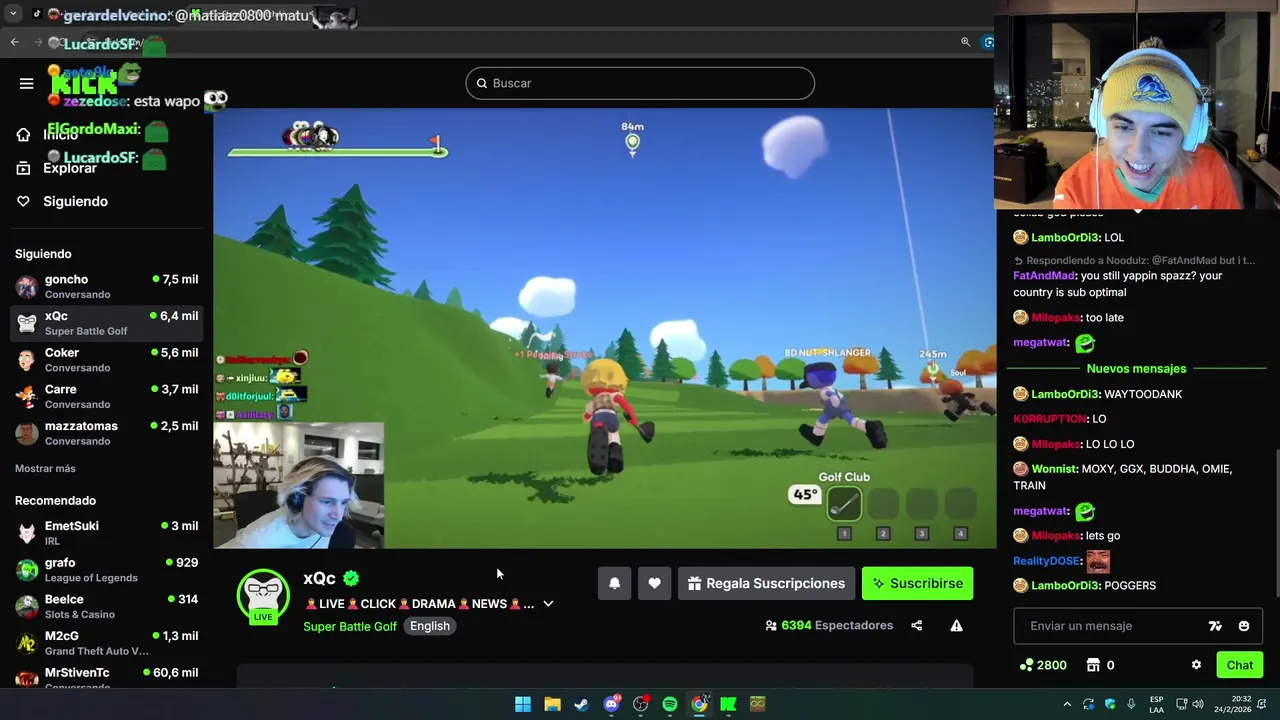Click Wonnist username in chat
The width and height of the screenshot is (1280, 720).
[1054, 469]
